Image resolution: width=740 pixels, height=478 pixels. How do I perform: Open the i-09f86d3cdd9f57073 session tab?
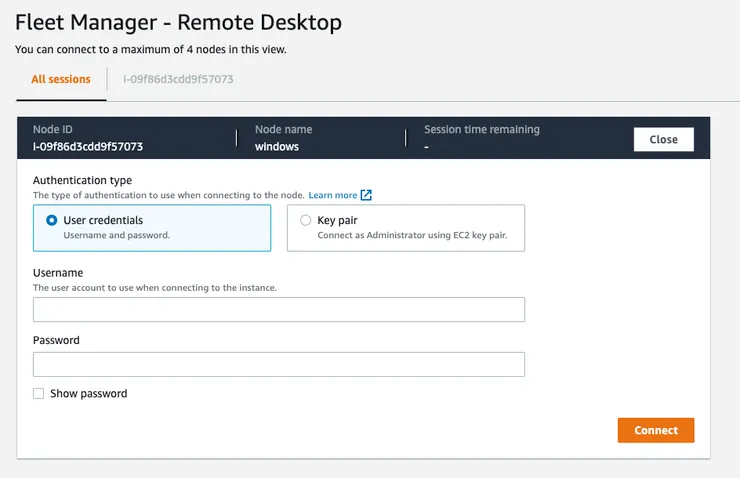178,79
